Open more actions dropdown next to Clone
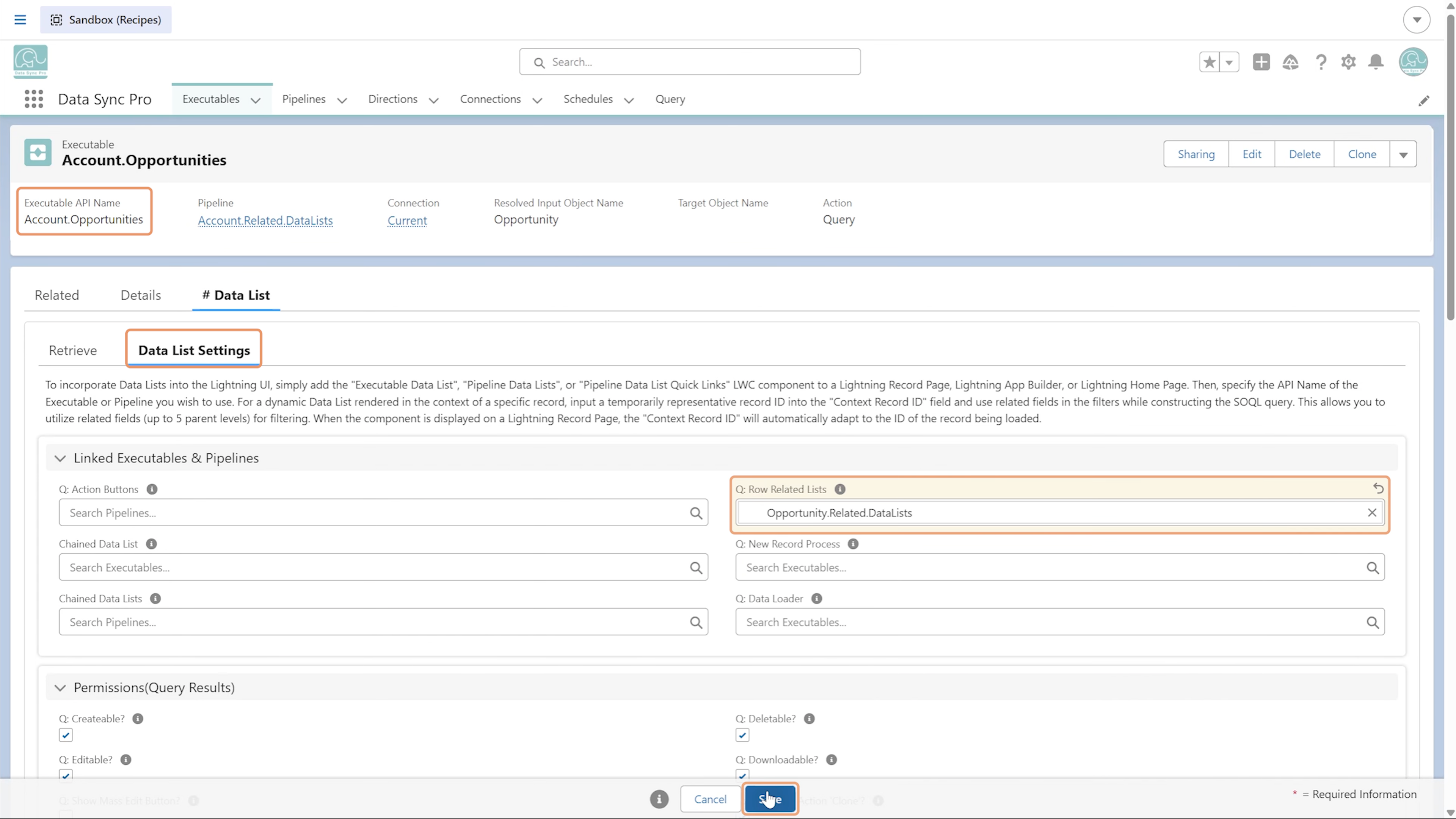The height and width of the screenshot is (819, 1456). coord(1403,154)
